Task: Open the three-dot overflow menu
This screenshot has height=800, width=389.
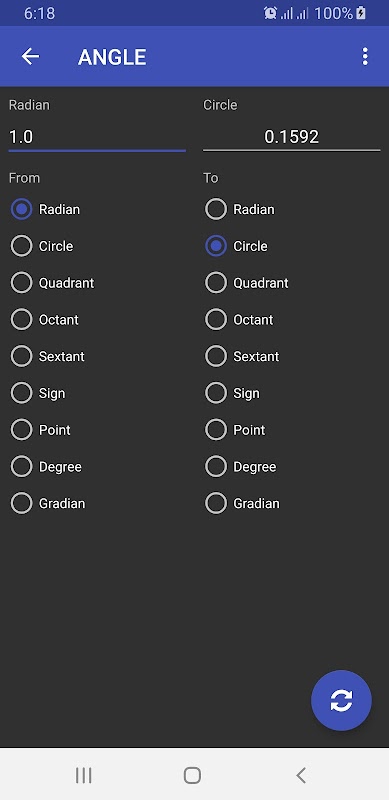Action: [x=364, y=57]
